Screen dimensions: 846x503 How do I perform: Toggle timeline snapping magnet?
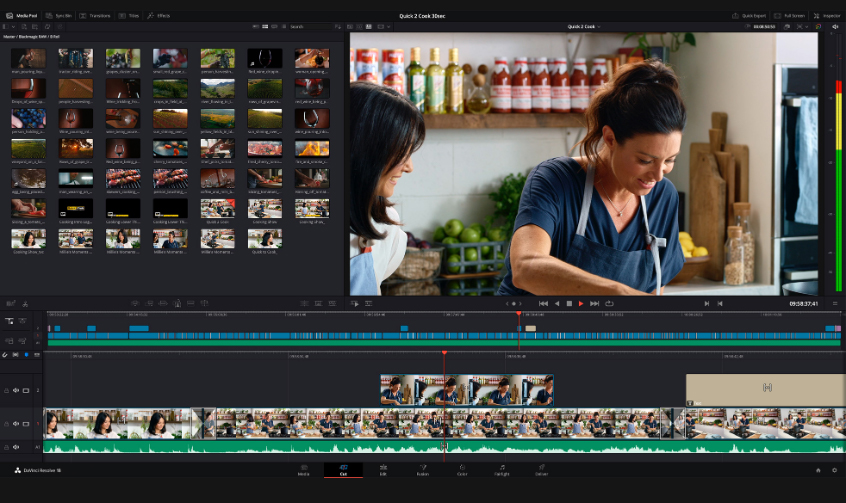click(x=5, y=355)
